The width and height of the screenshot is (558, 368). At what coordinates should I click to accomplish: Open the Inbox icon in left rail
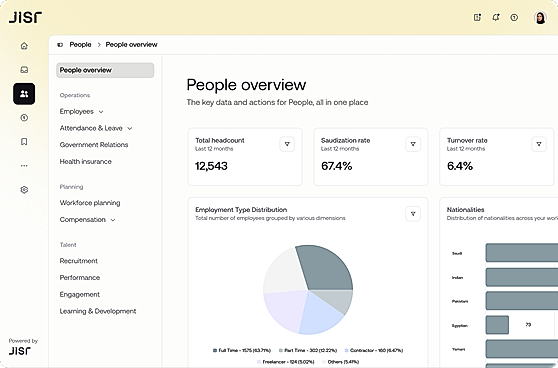click(24, 70)
